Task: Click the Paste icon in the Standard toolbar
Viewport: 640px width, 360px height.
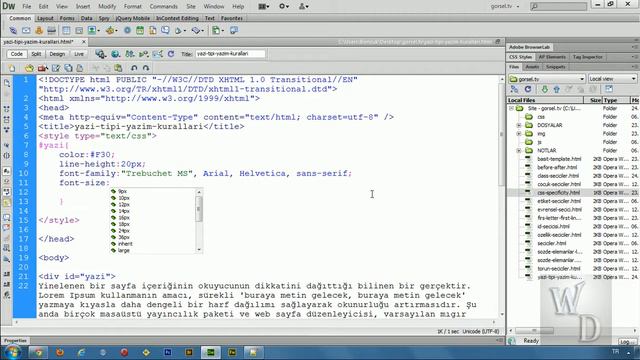Action: point(118,68)
